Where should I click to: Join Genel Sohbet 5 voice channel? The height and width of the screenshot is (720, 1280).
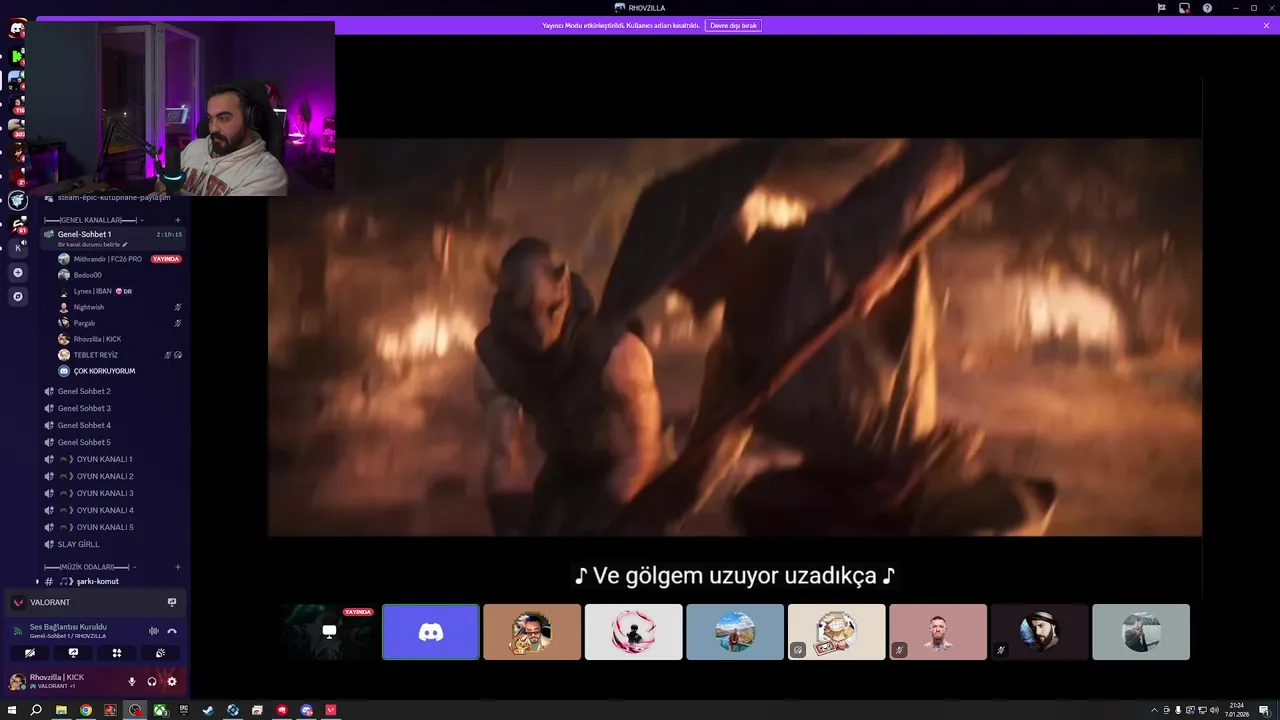(84, 442)
